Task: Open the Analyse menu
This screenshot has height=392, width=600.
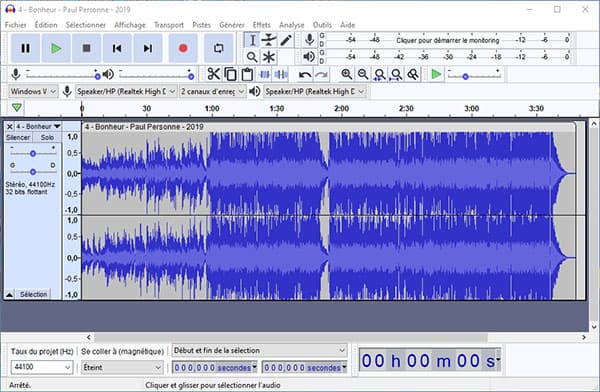Action: [x=292, y=25]
